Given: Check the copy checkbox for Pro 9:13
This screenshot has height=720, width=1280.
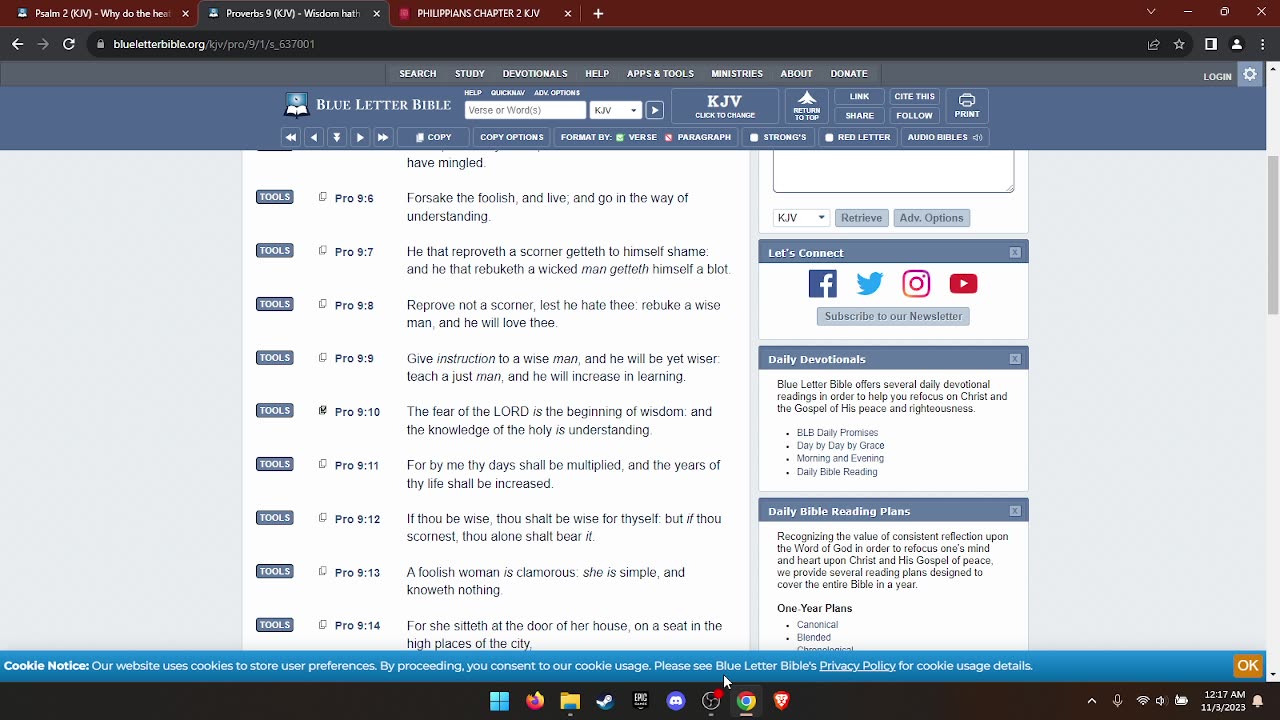Looking at the screenshot, I should coord(322,571).
